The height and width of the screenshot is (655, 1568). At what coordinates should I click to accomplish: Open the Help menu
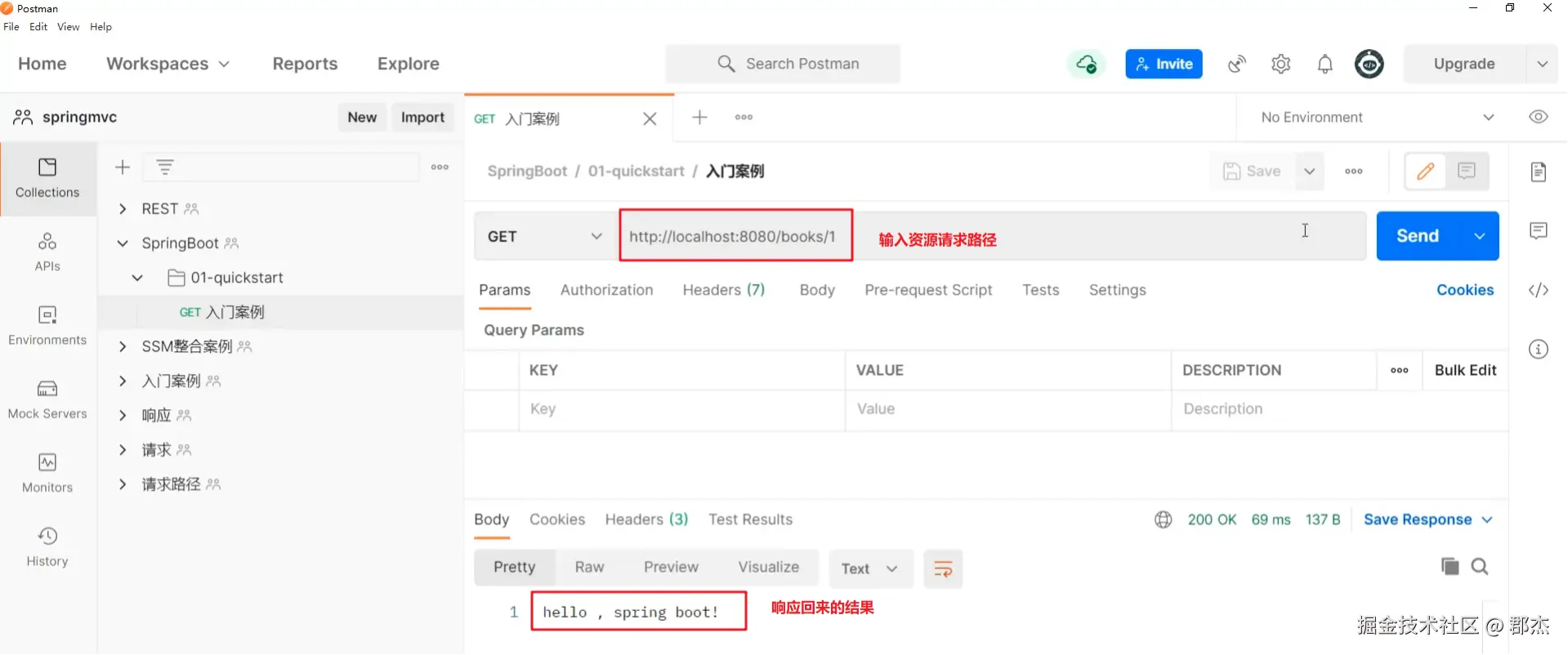(x=101, y=27)
